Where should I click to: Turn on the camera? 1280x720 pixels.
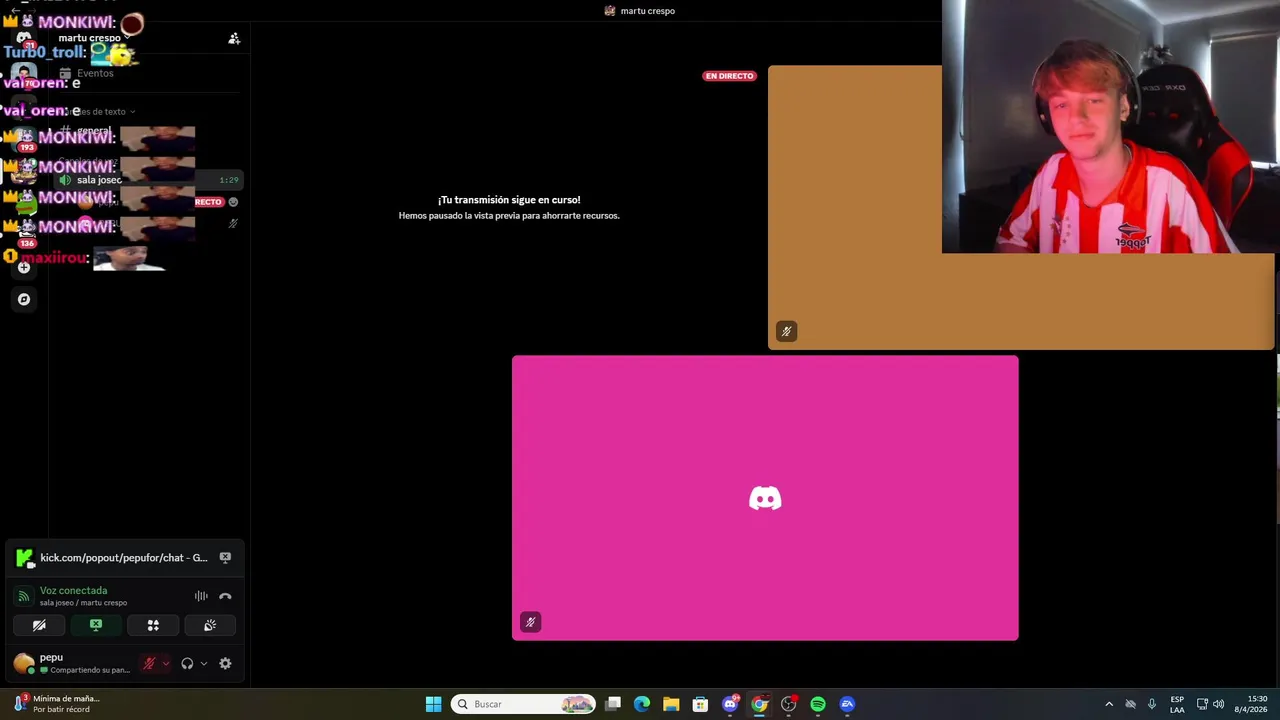39,625
